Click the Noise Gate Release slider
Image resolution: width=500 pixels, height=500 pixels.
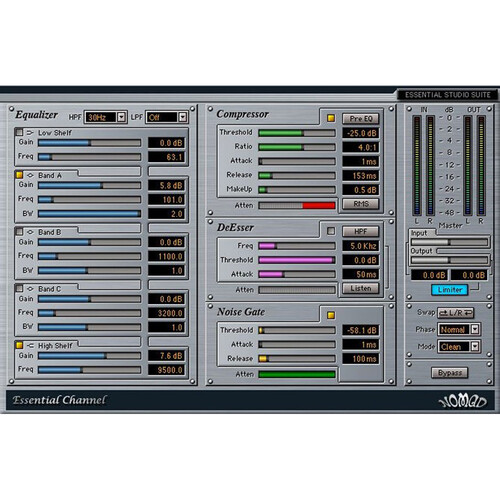pyautogui.click(x=297, y=359)
